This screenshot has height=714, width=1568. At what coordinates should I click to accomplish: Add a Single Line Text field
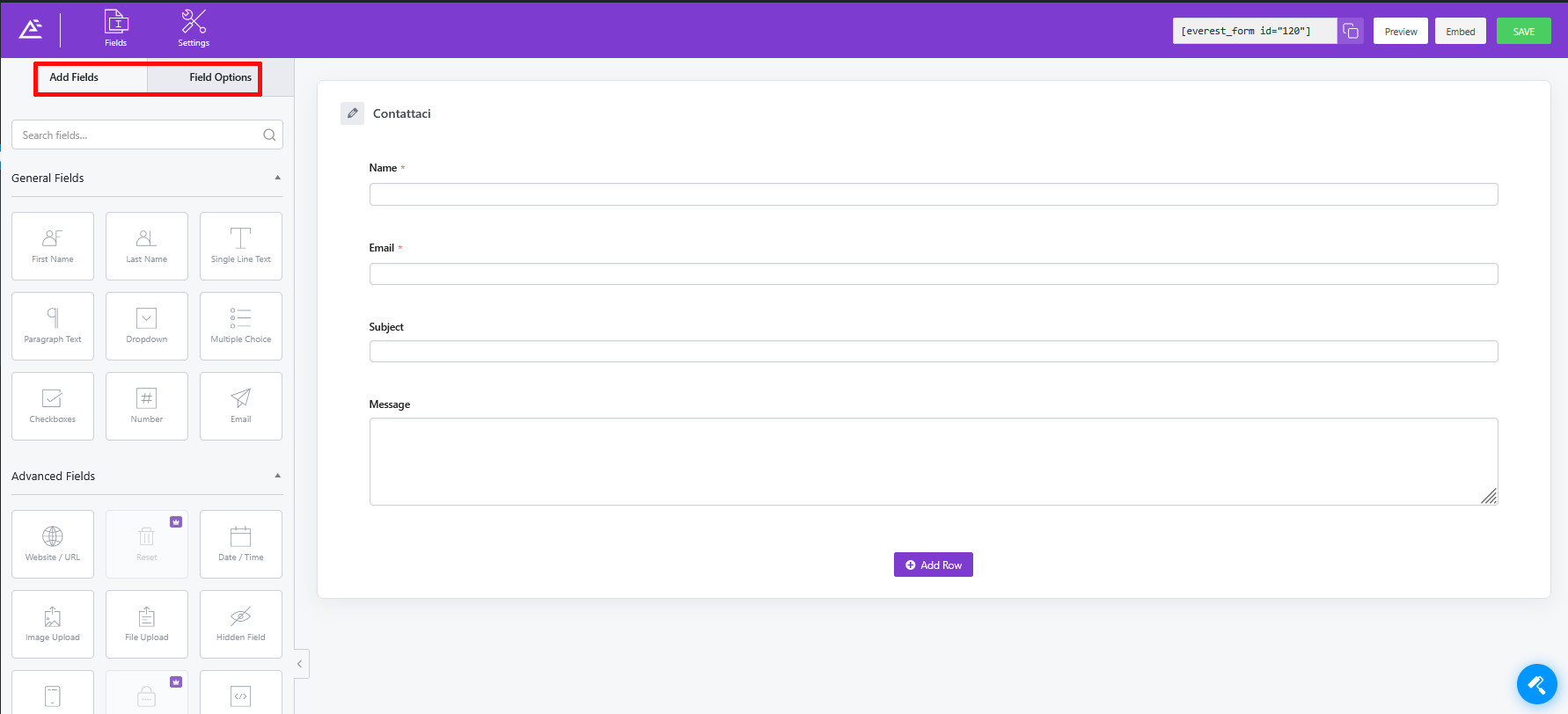coord(241,246)
